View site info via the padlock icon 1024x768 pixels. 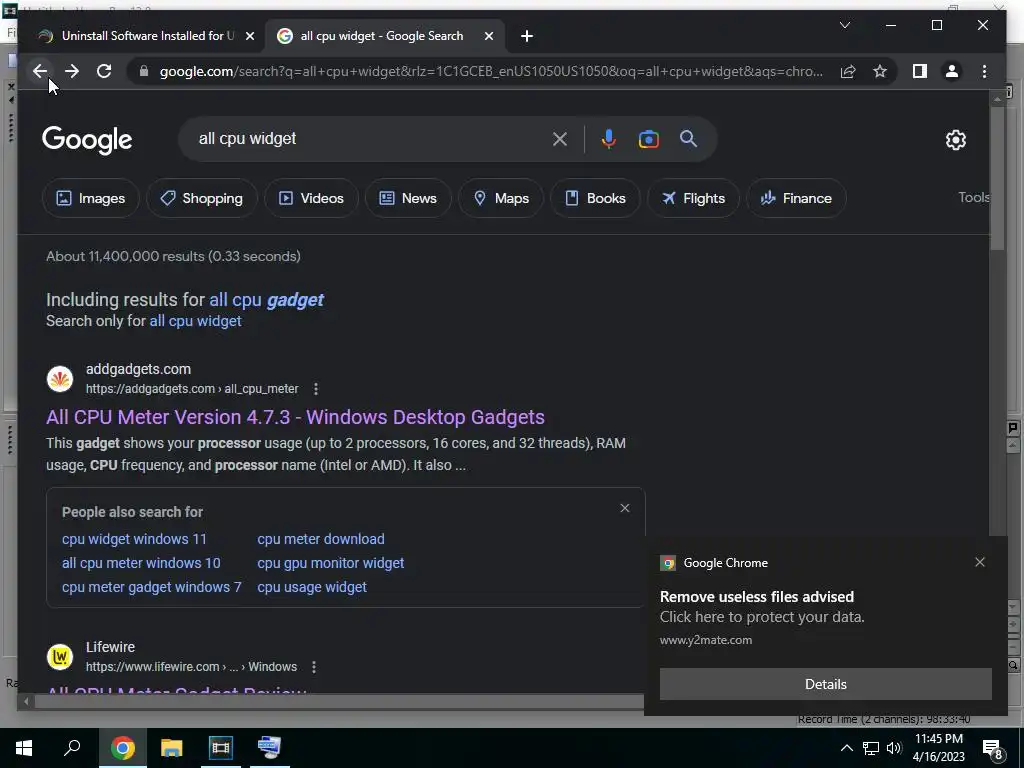coord(144,71)
